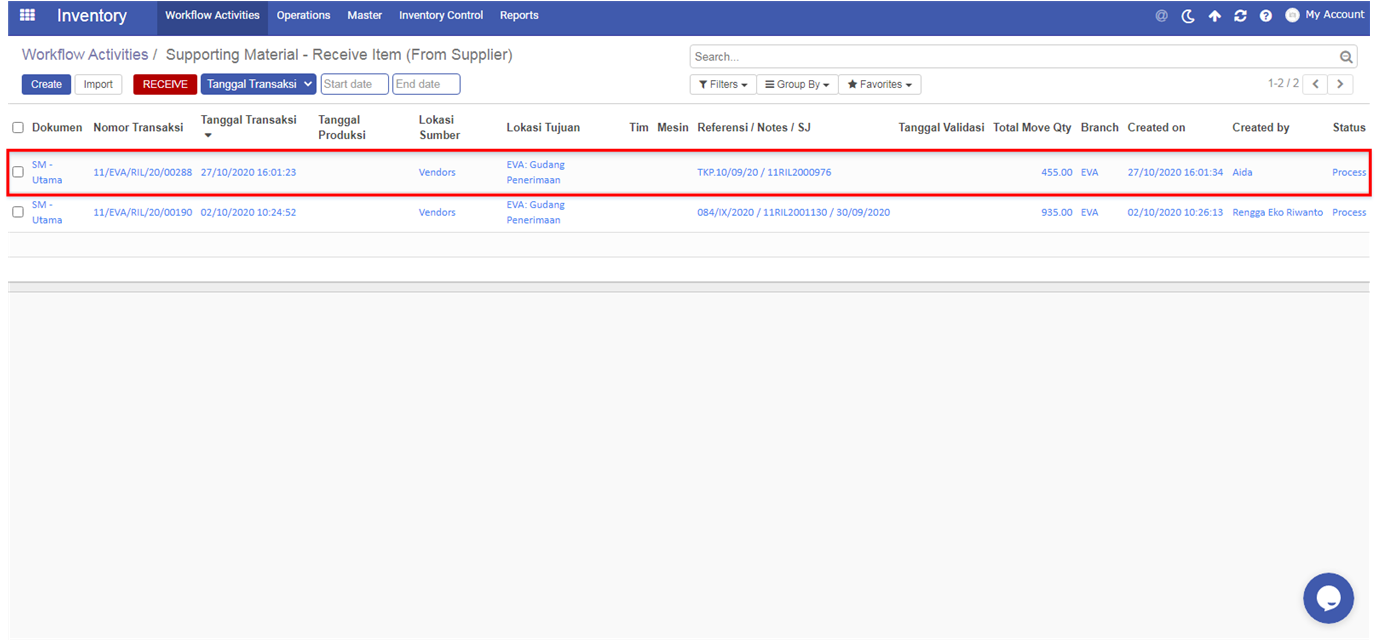
Task: Select checkbox for transaction 11/EVA/RIL/20/00288
Action: (18, 172)
